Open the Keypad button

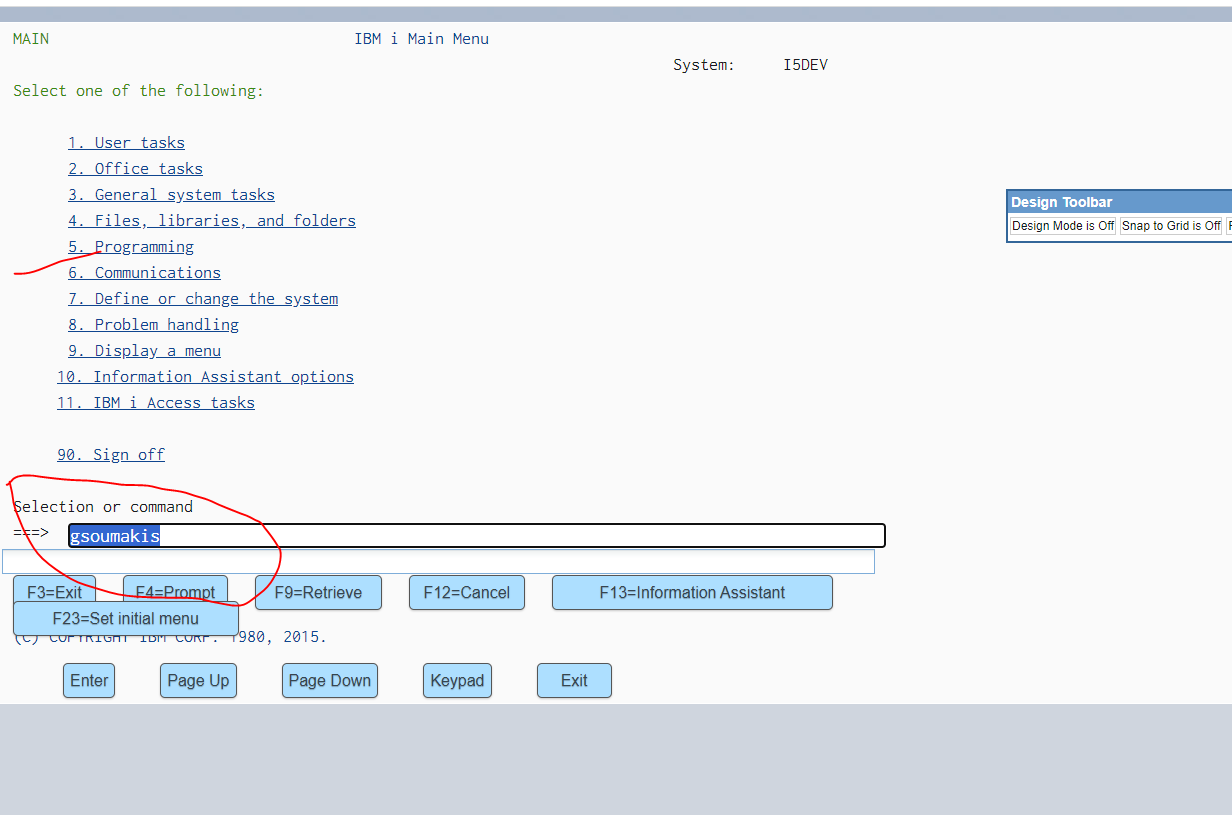pos(457,680)
